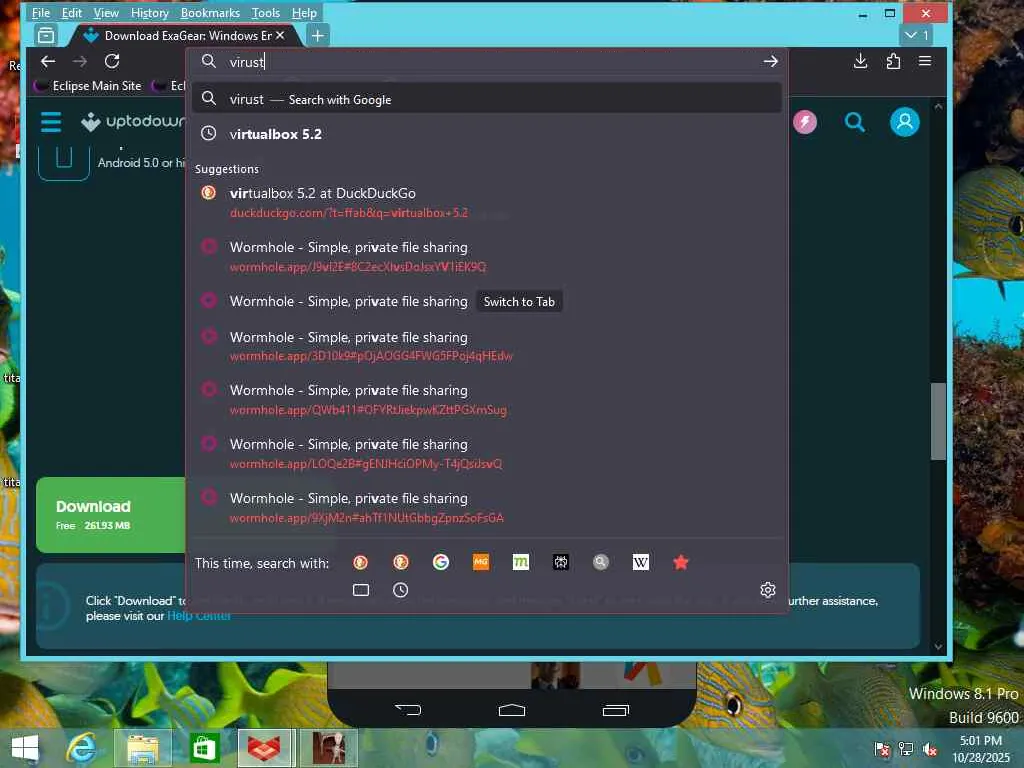Image resolution: width=1024 pixels, height=768 pixels.
Task: Search with the black-and-white creature engine icon
Action: point(561,562)
